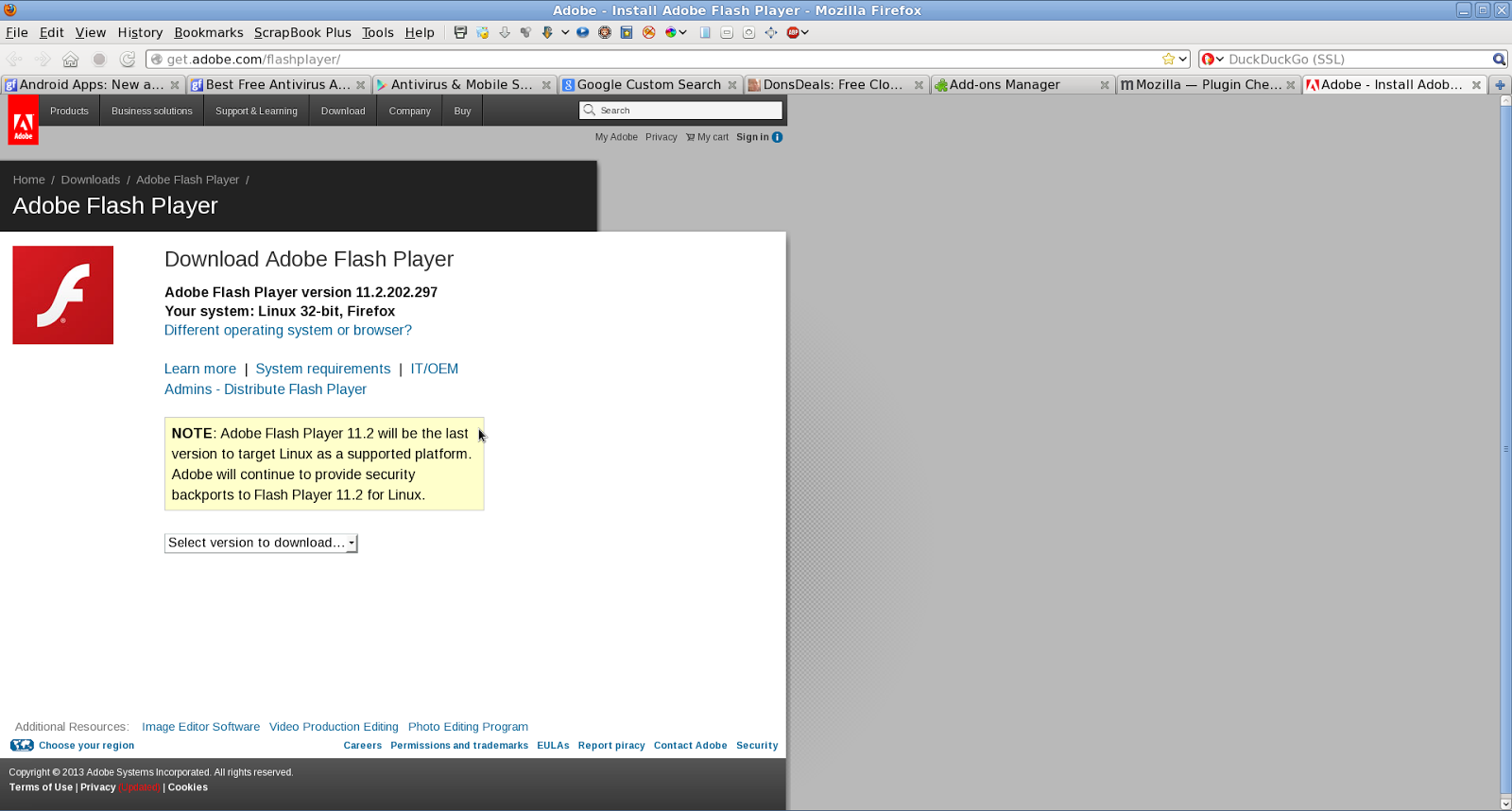1512x811 pixels.
Task: Open the Cookies footer link
Action: tap(188, 787)
